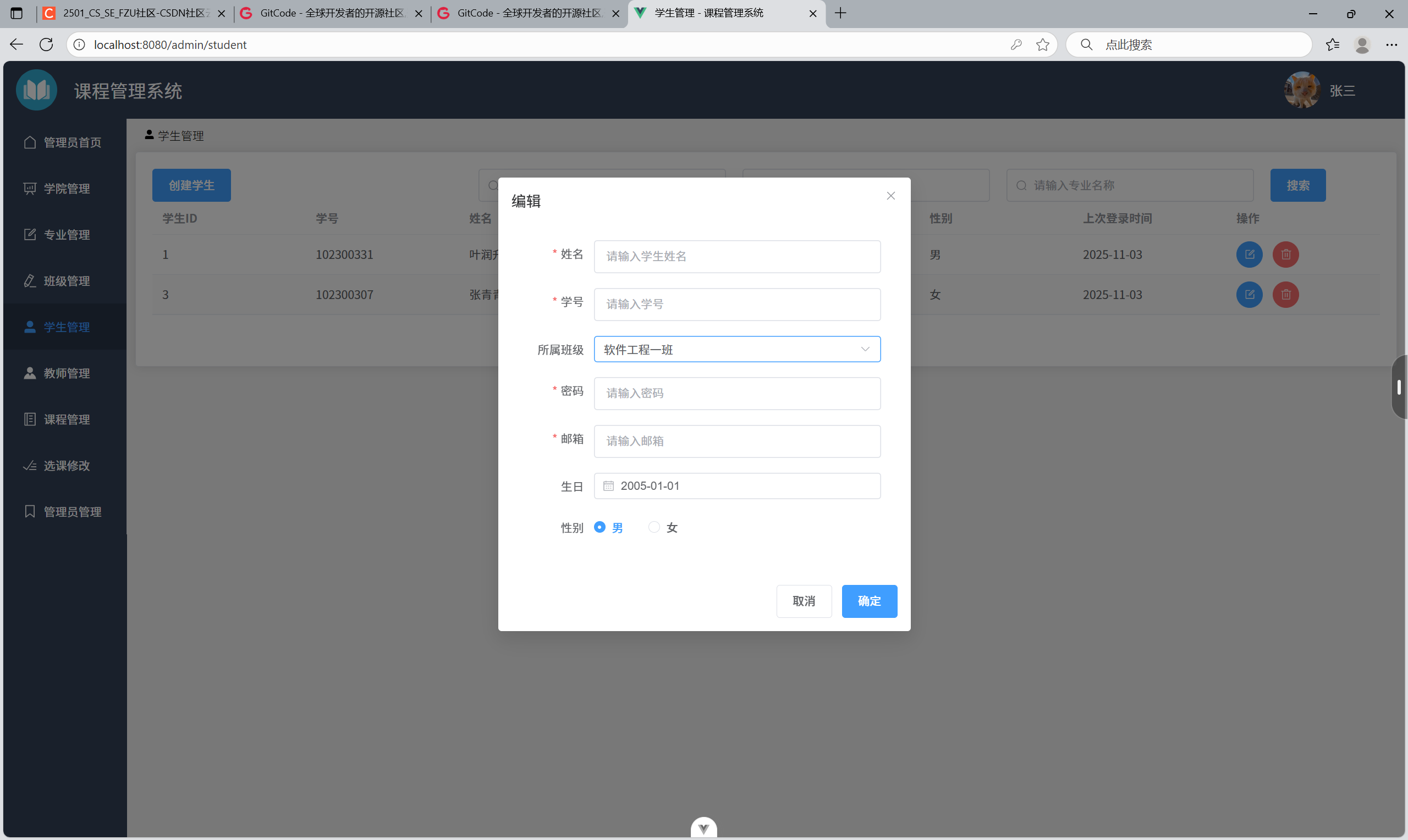Click red delete icon for student 102300331
Viewport: 1408px width, 840px height.
coord(1285,255)
